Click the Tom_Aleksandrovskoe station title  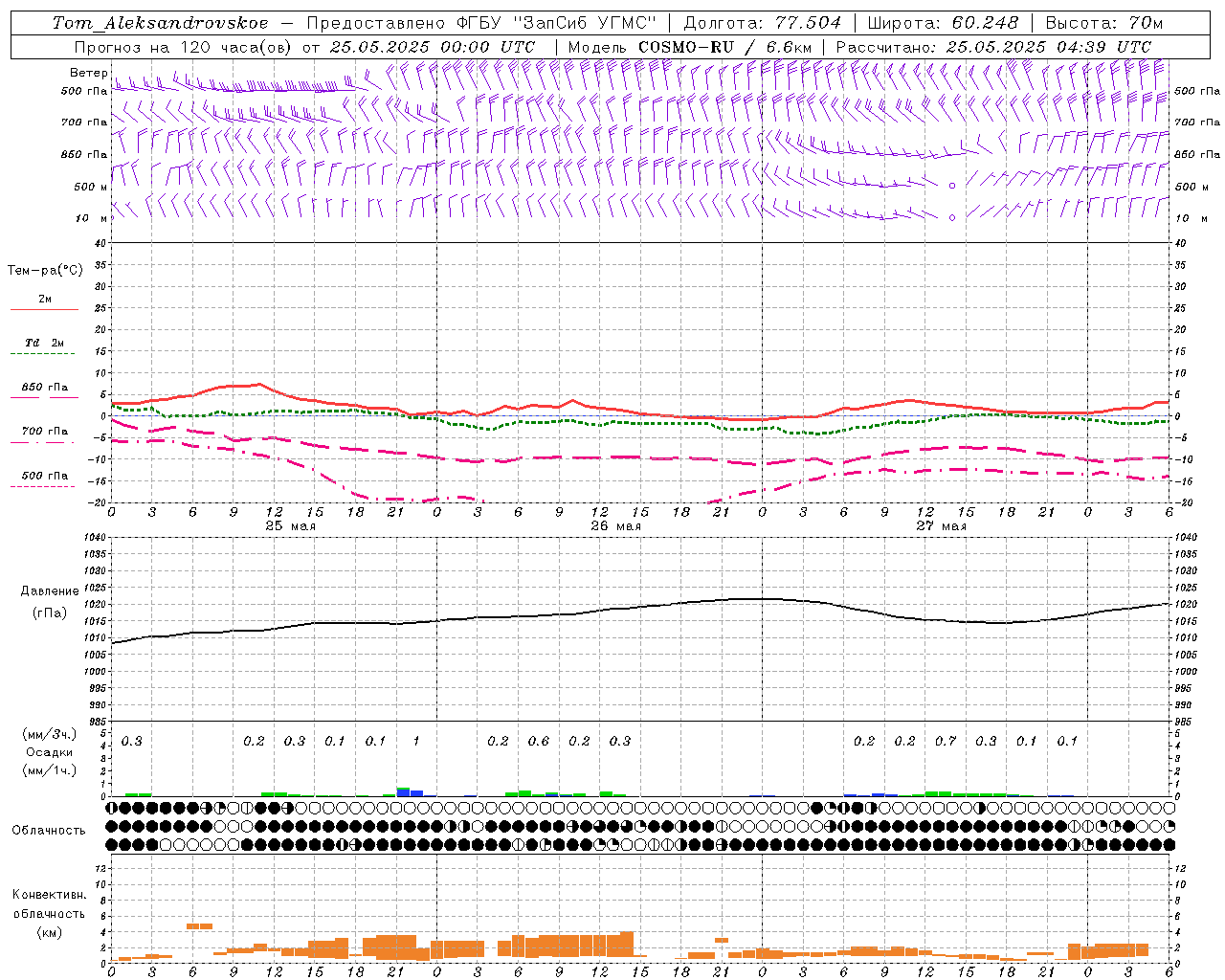[160, 23]
